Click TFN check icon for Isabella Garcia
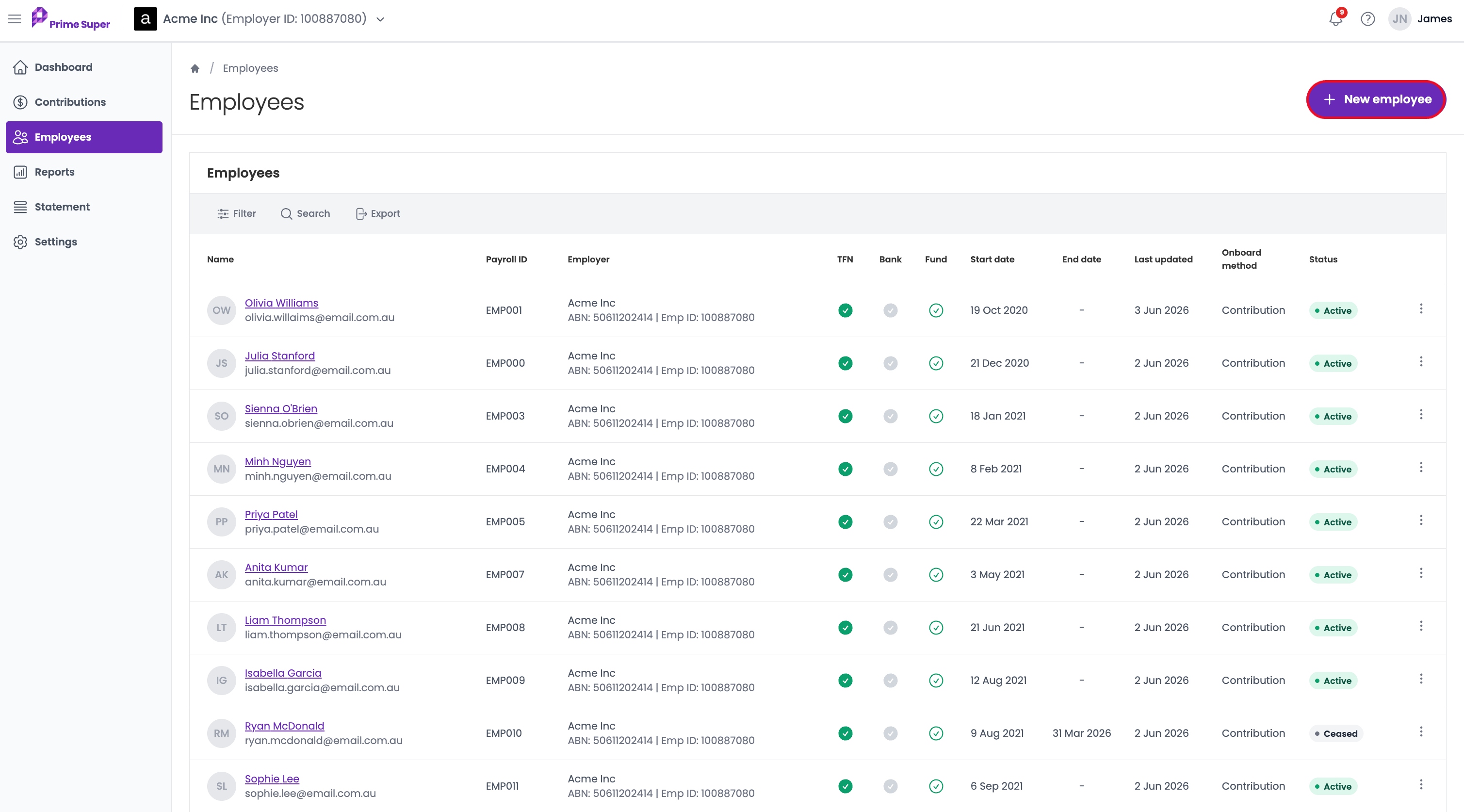This screenshot has height=812, width=1464. (x=845, y=680)
